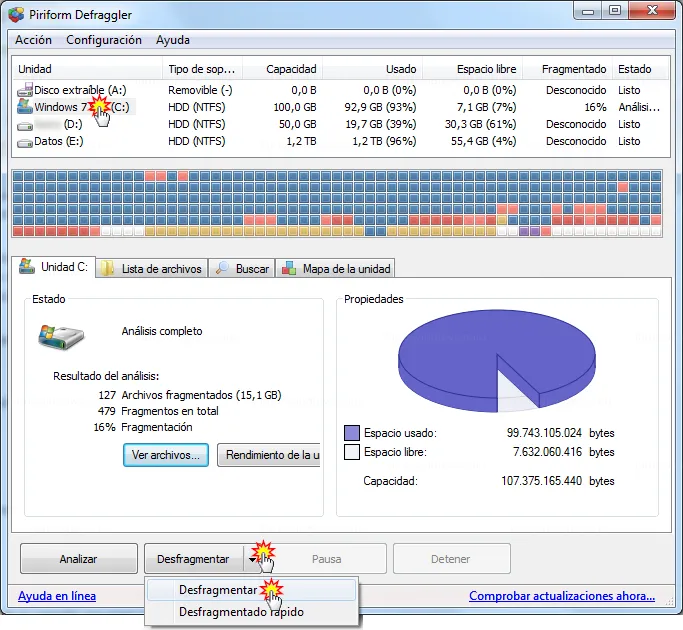Click the main Desfragmentar button
683x630 pixels.
tap(193, 559)
